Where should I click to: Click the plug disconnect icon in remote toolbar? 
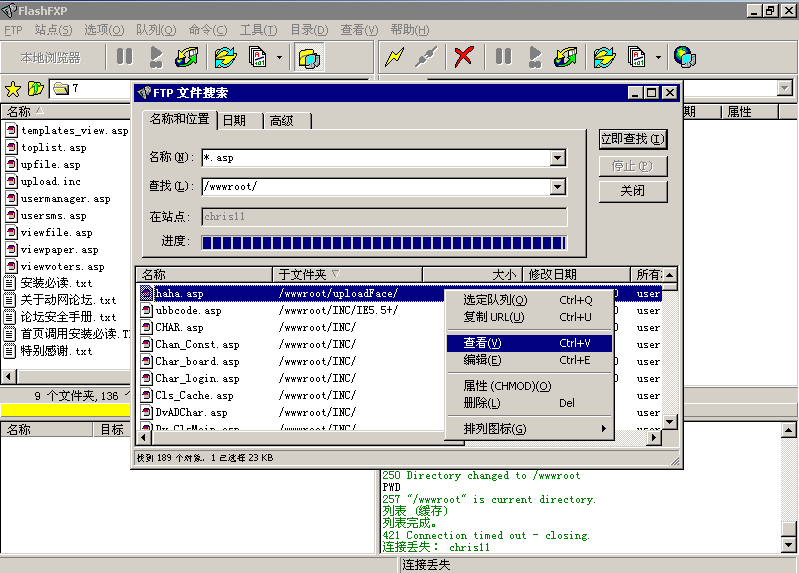[x=426, y=57]
